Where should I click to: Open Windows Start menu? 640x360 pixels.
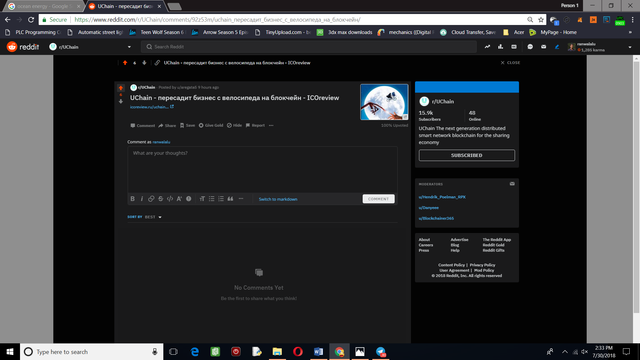[10, 351]
